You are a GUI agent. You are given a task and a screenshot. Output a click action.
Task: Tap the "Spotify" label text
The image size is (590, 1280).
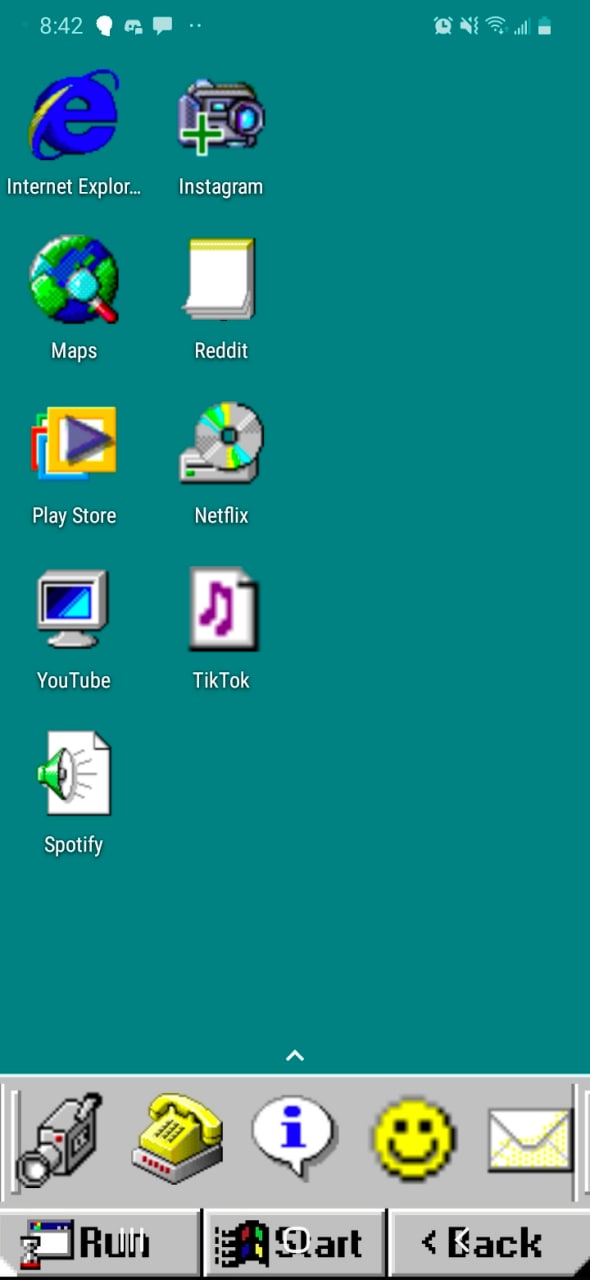click(74, 845)
